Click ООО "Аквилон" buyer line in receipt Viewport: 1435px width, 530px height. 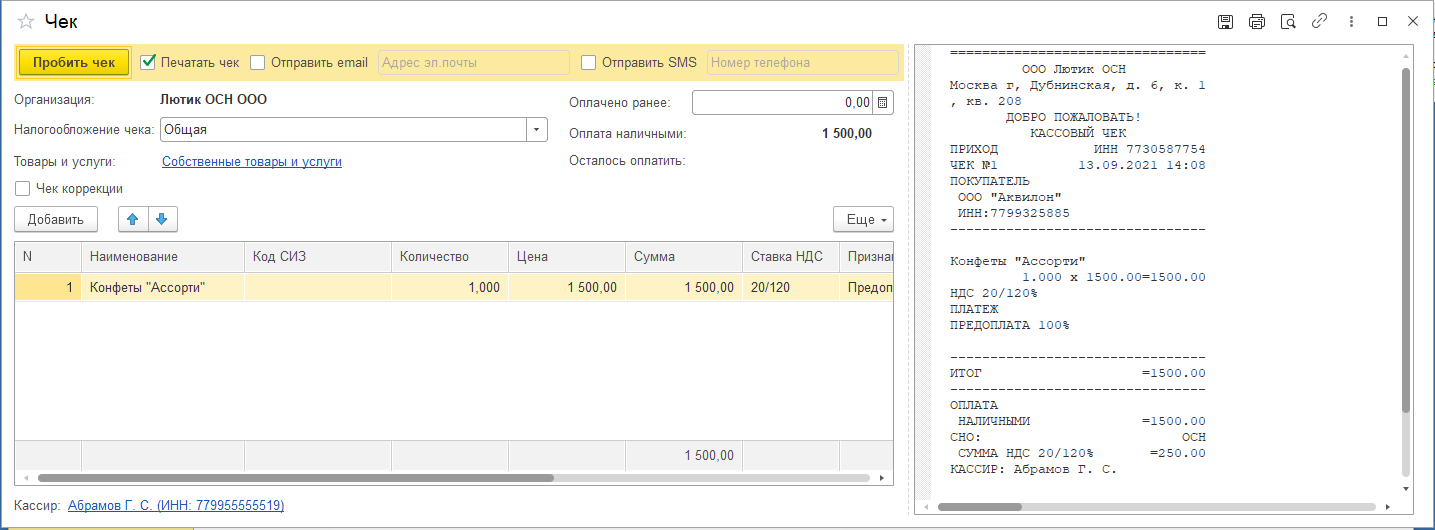point(1010,197)
